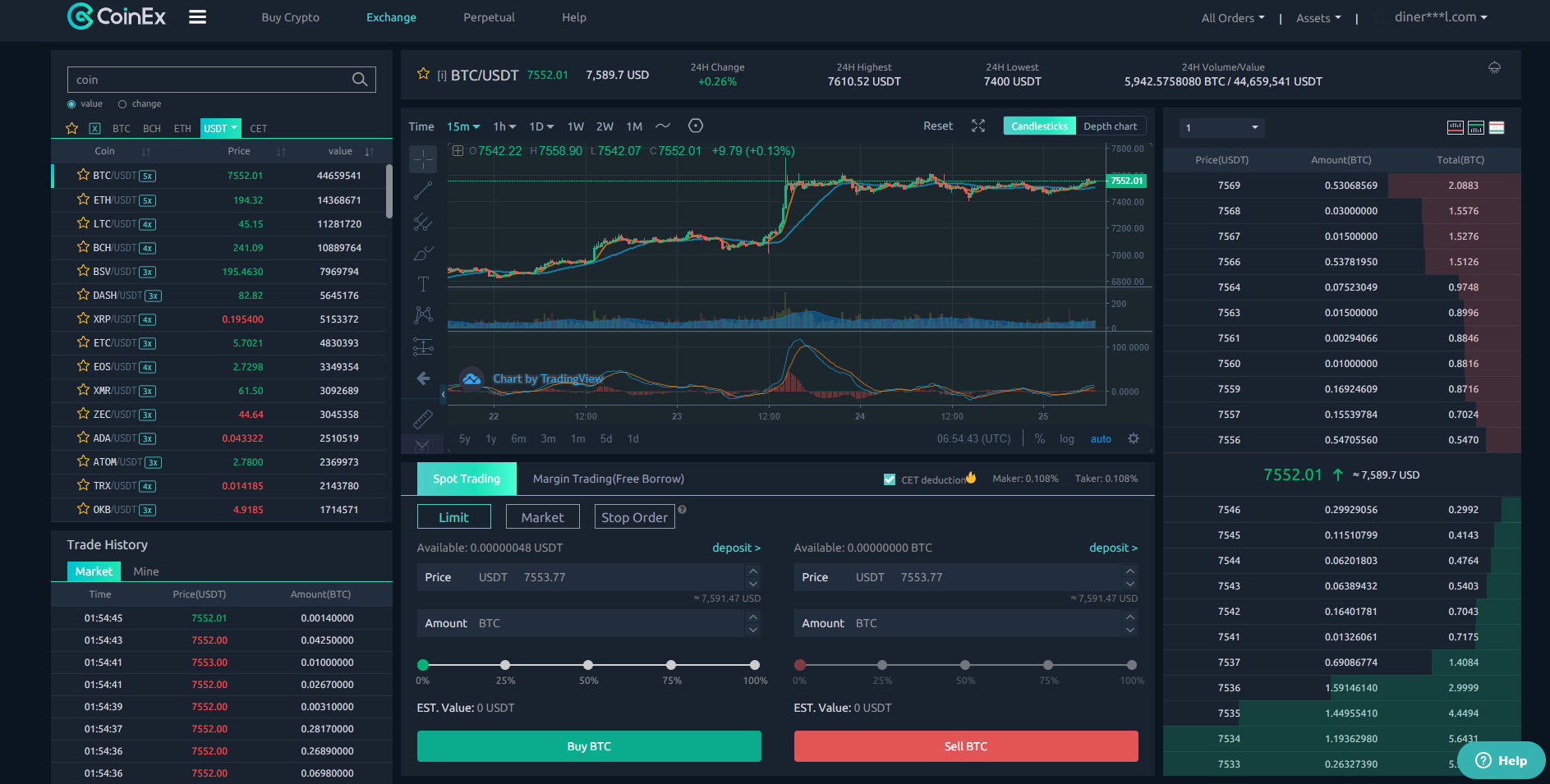This screenshot has height=784, width=1550.
Task: Increase the buy price with the up stepper
Action: click(x=753, y=571)
